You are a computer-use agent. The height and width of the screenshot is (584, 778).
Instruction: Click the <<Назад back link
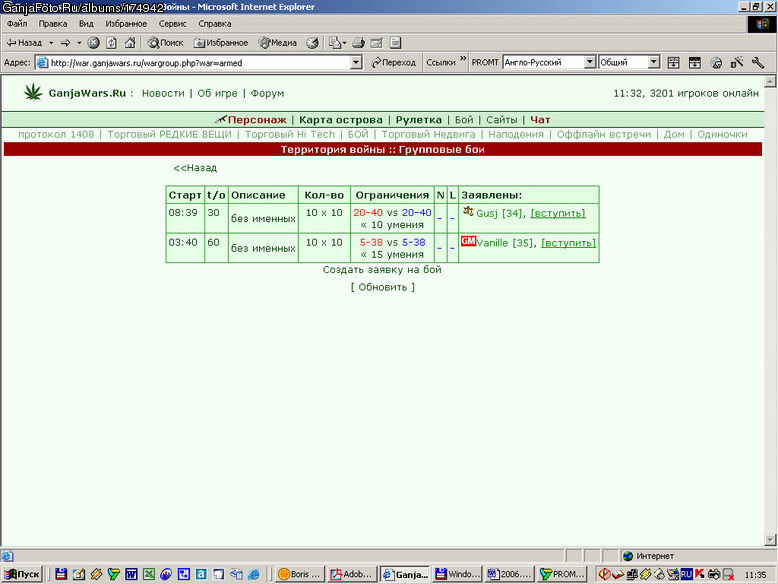click(195, 168)
